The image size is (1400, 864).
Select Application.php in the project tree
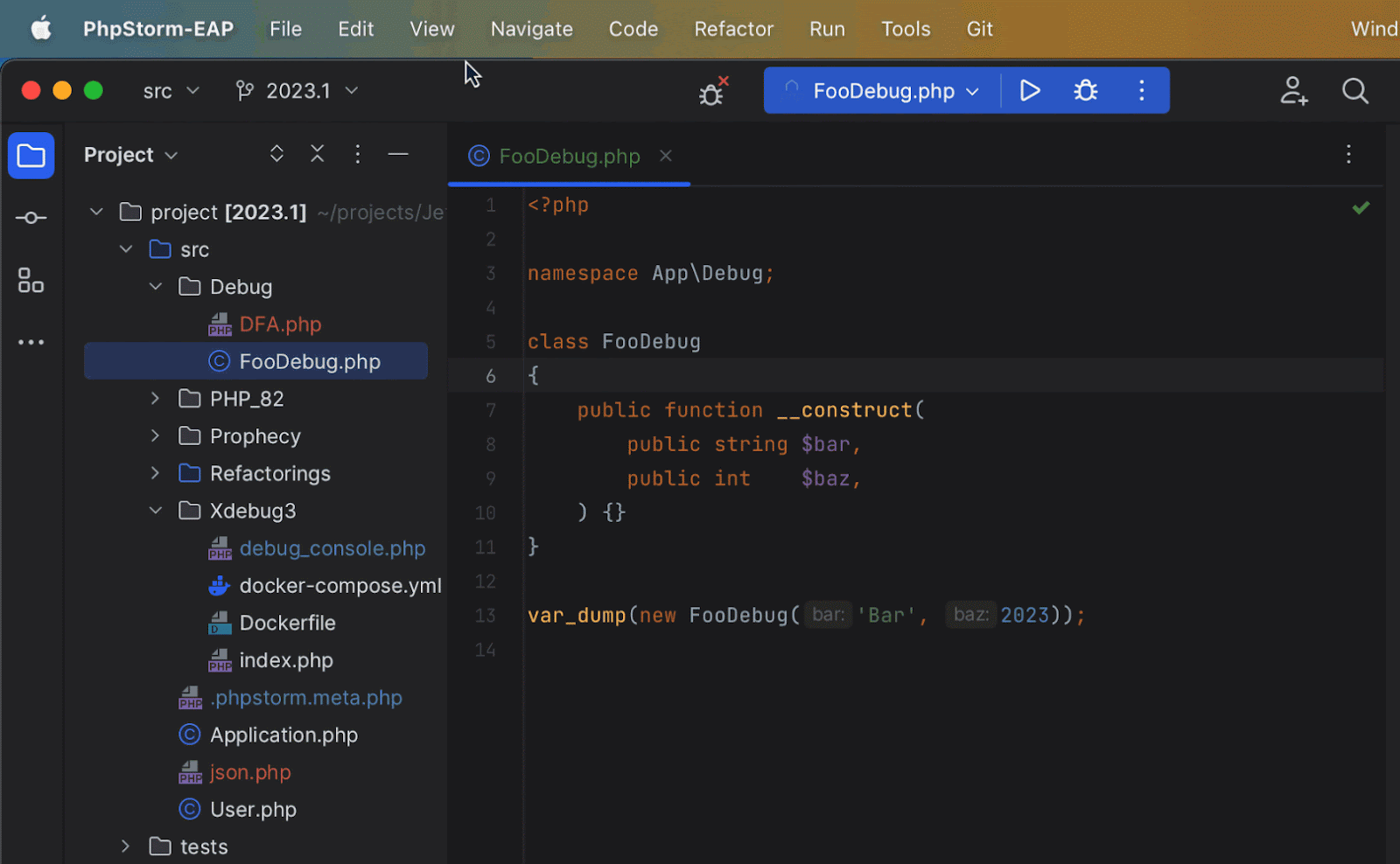point(283,735)
